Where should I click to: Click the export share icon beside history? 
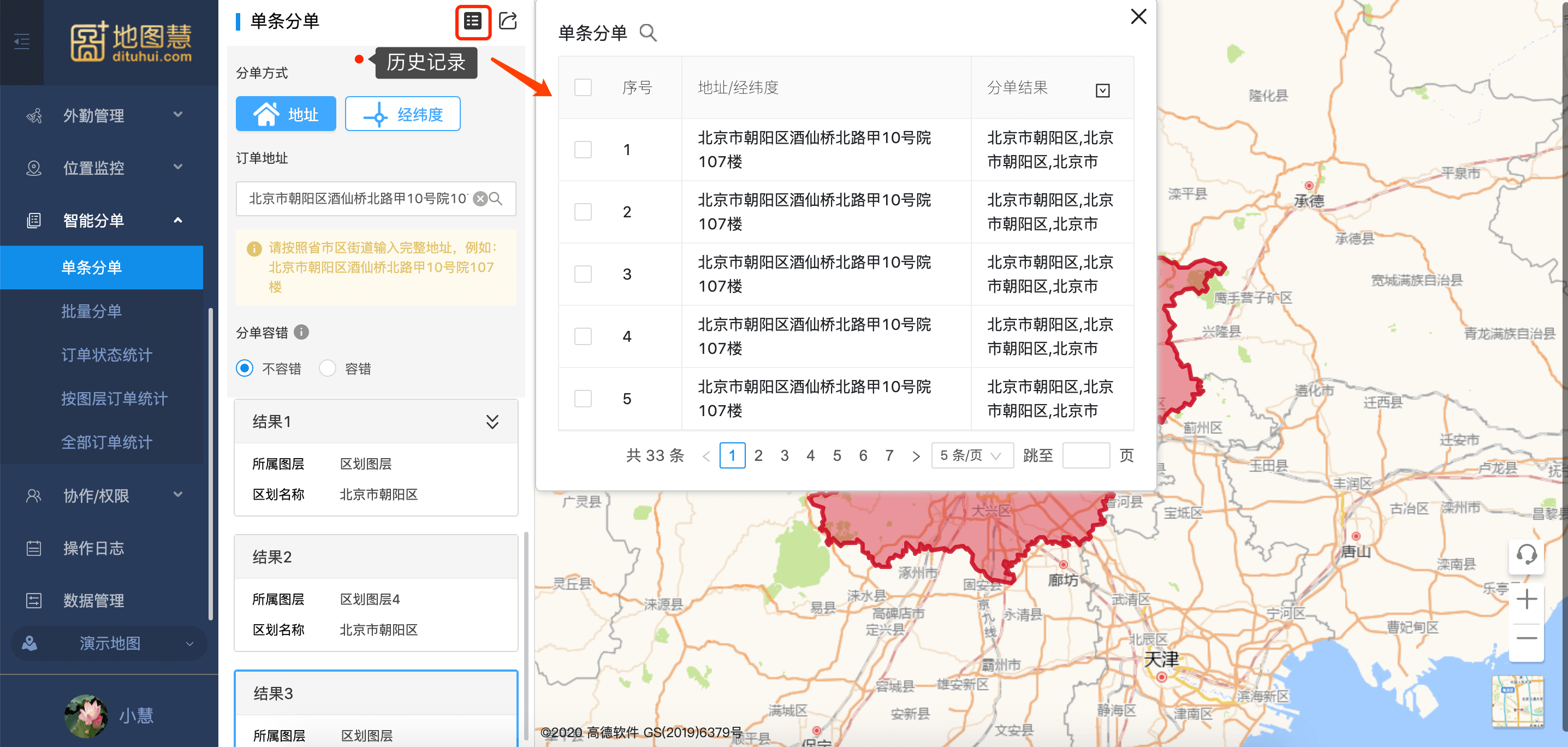click(x=508, y=21)
